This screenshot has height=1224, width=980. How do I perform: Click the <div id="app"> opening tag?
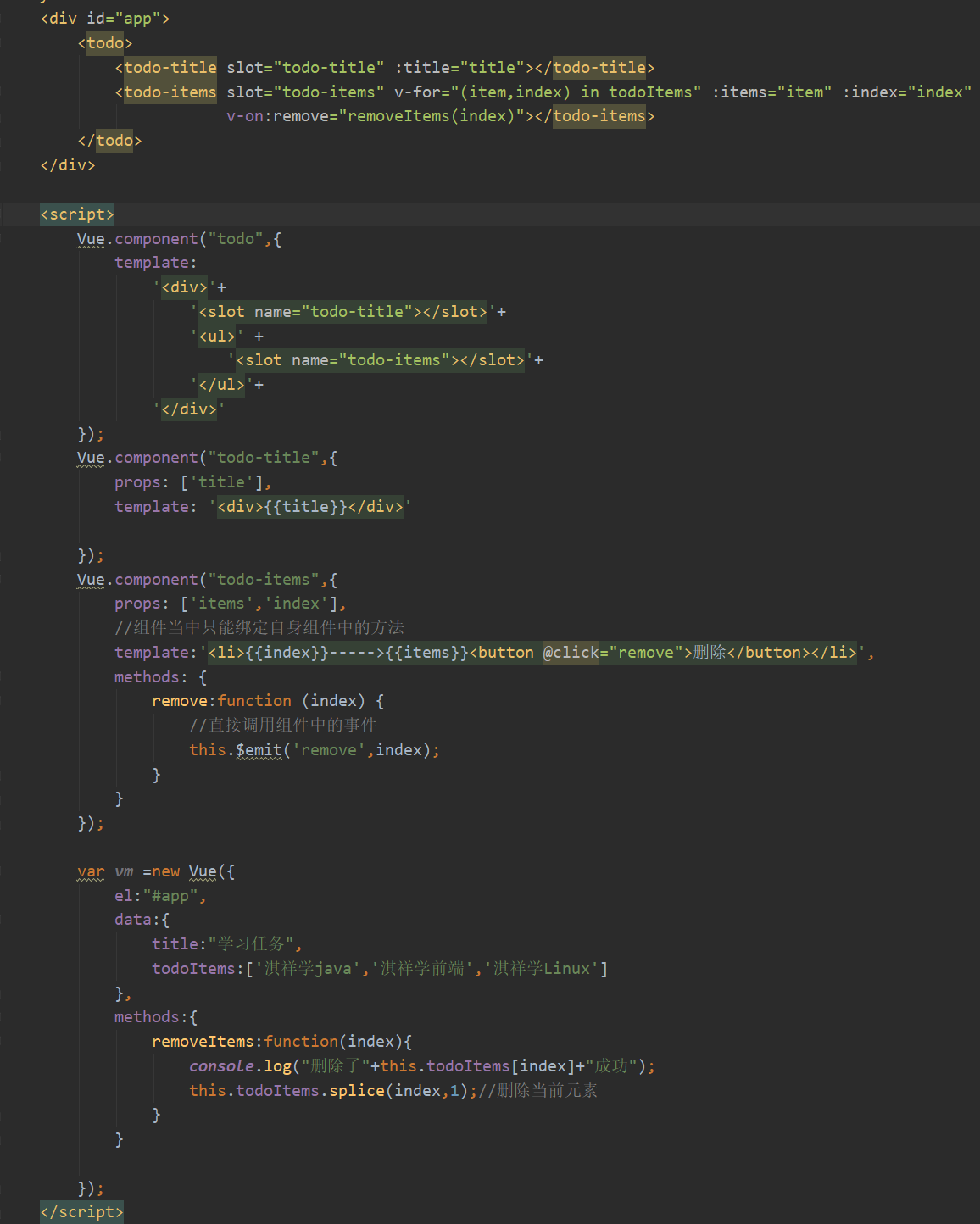pos(105,19)
